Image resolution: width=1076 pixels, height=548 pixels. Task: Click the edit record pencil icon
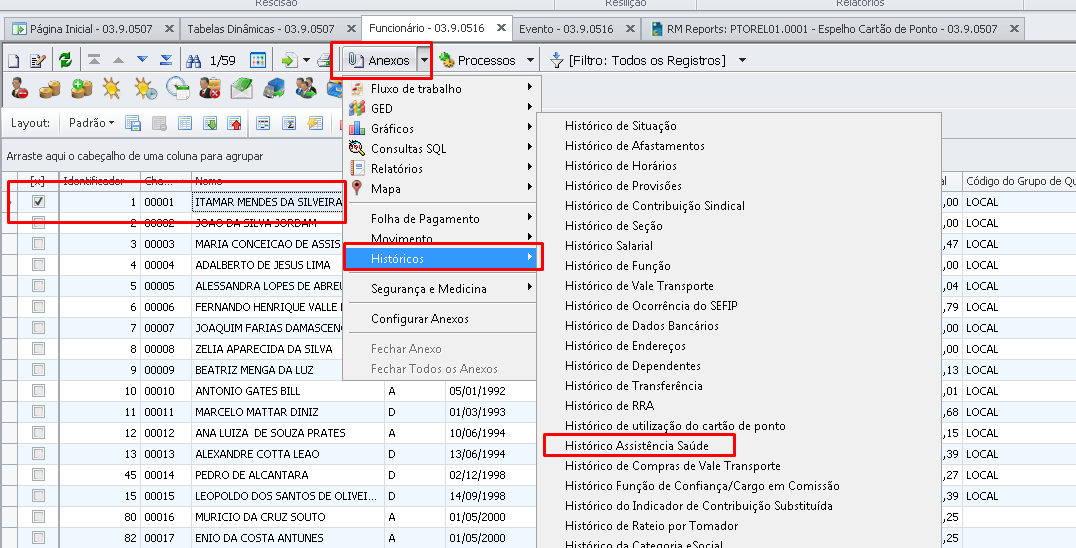[38, 60]
